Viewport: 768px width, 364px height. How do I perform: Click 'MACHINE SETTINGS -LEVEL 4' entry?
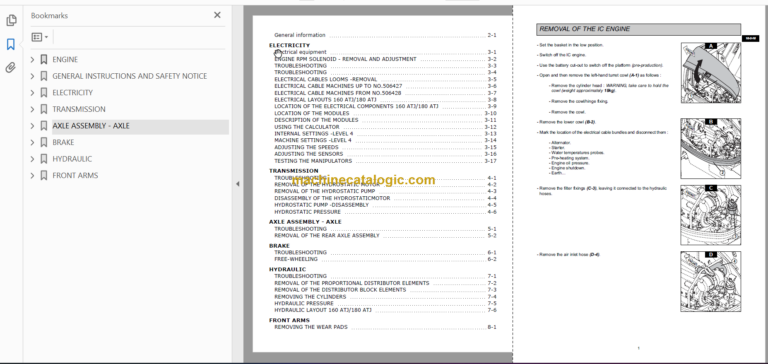[313, 140]
